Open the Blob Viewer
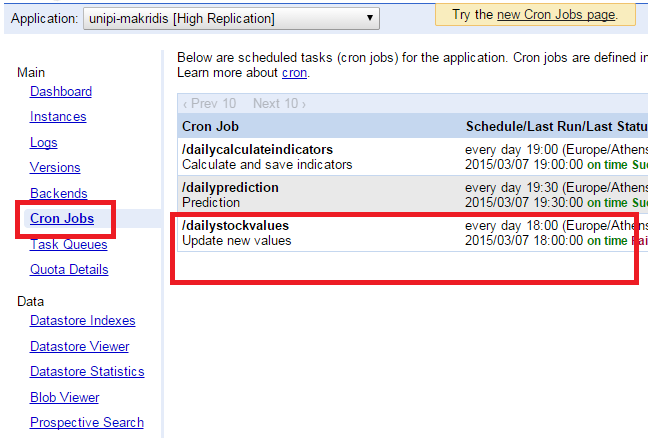The image size is (648, 438). click(64, 397)
